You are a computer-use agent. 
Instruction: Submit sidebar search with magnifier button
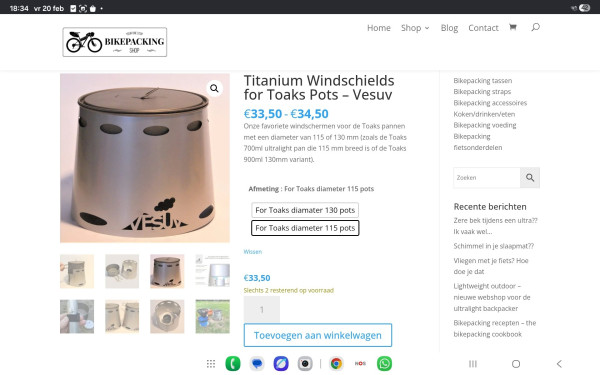tap(530, 178)
